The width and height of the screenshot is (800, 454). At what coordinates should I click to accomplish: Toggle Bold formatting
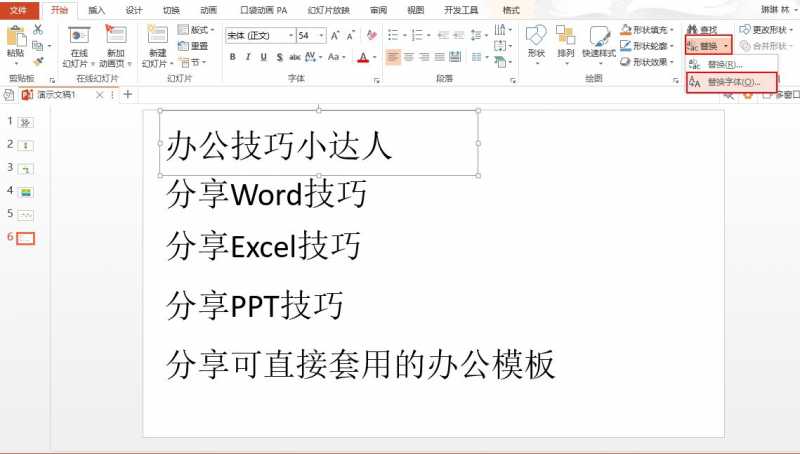point(233,57)
